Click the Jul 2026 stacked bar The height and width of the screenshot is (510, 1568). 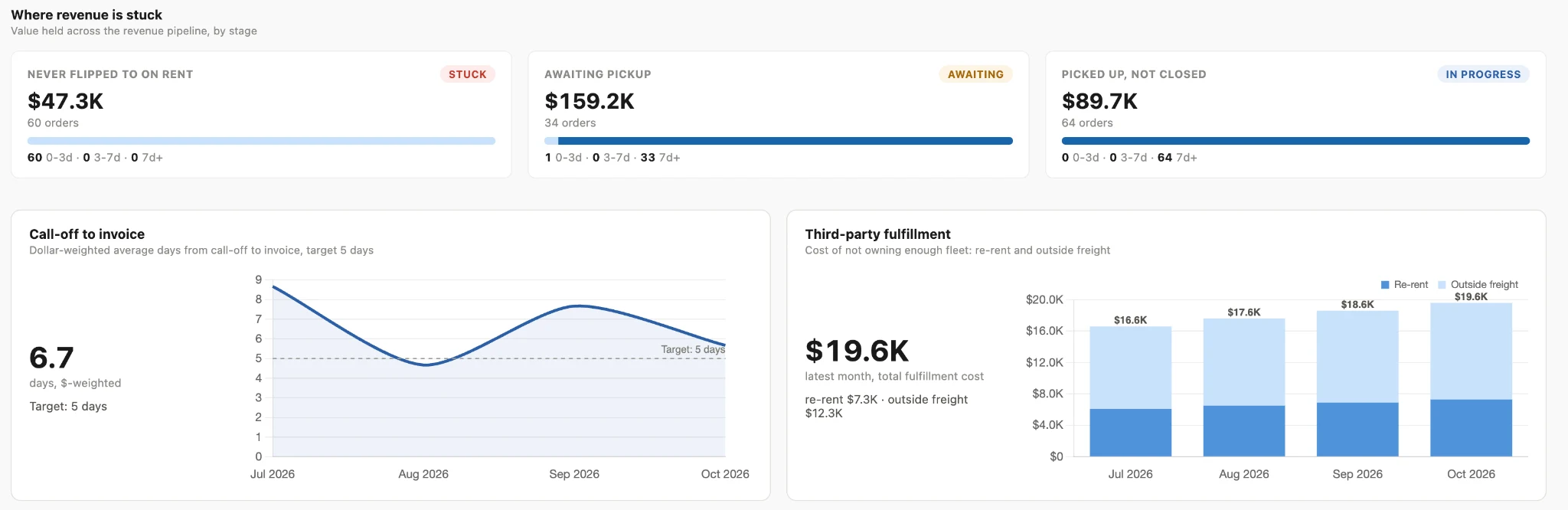tap(1130, 391)
